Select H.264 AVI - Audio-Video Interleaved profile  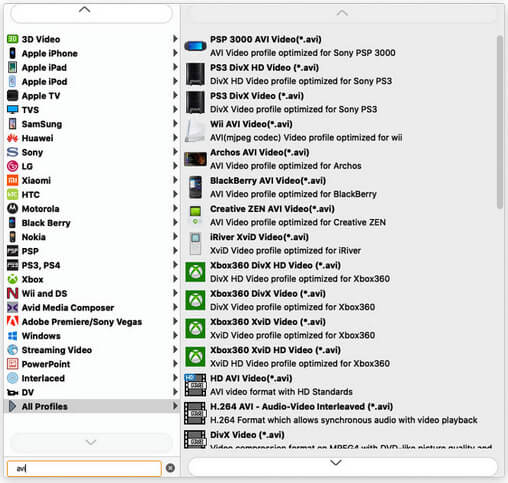pos(339,413)
